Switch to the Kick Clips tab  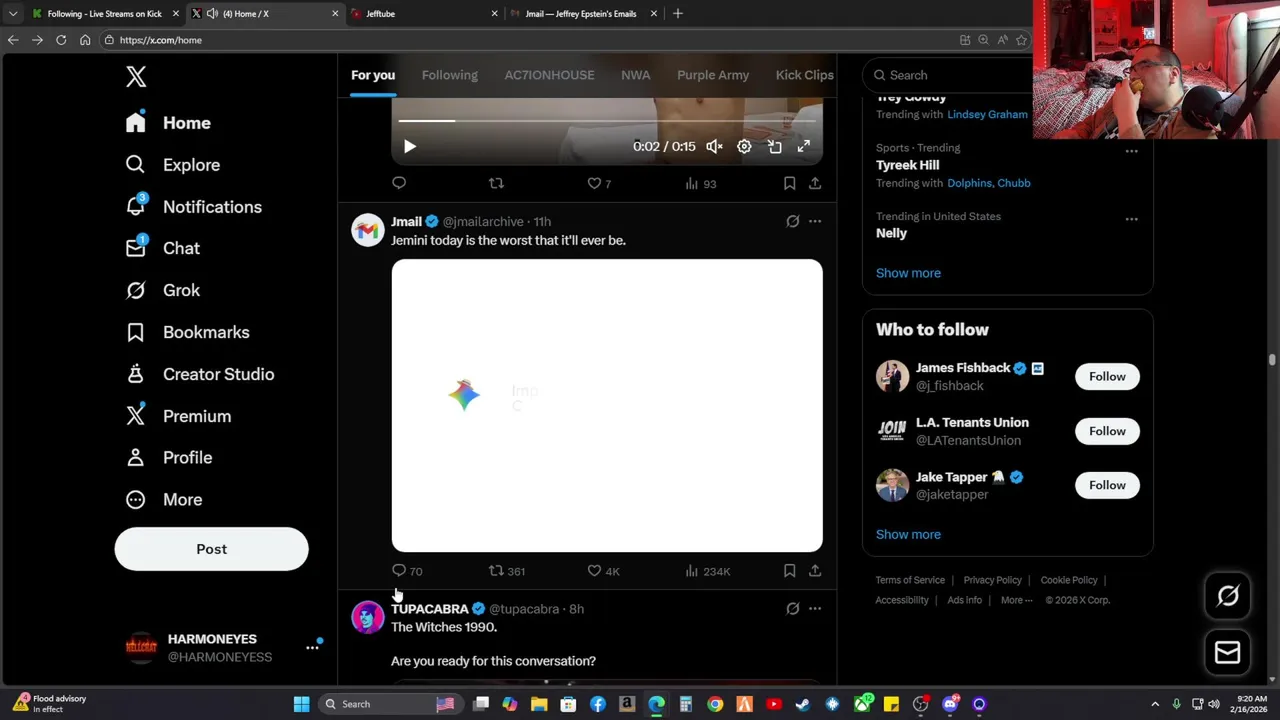805,75
